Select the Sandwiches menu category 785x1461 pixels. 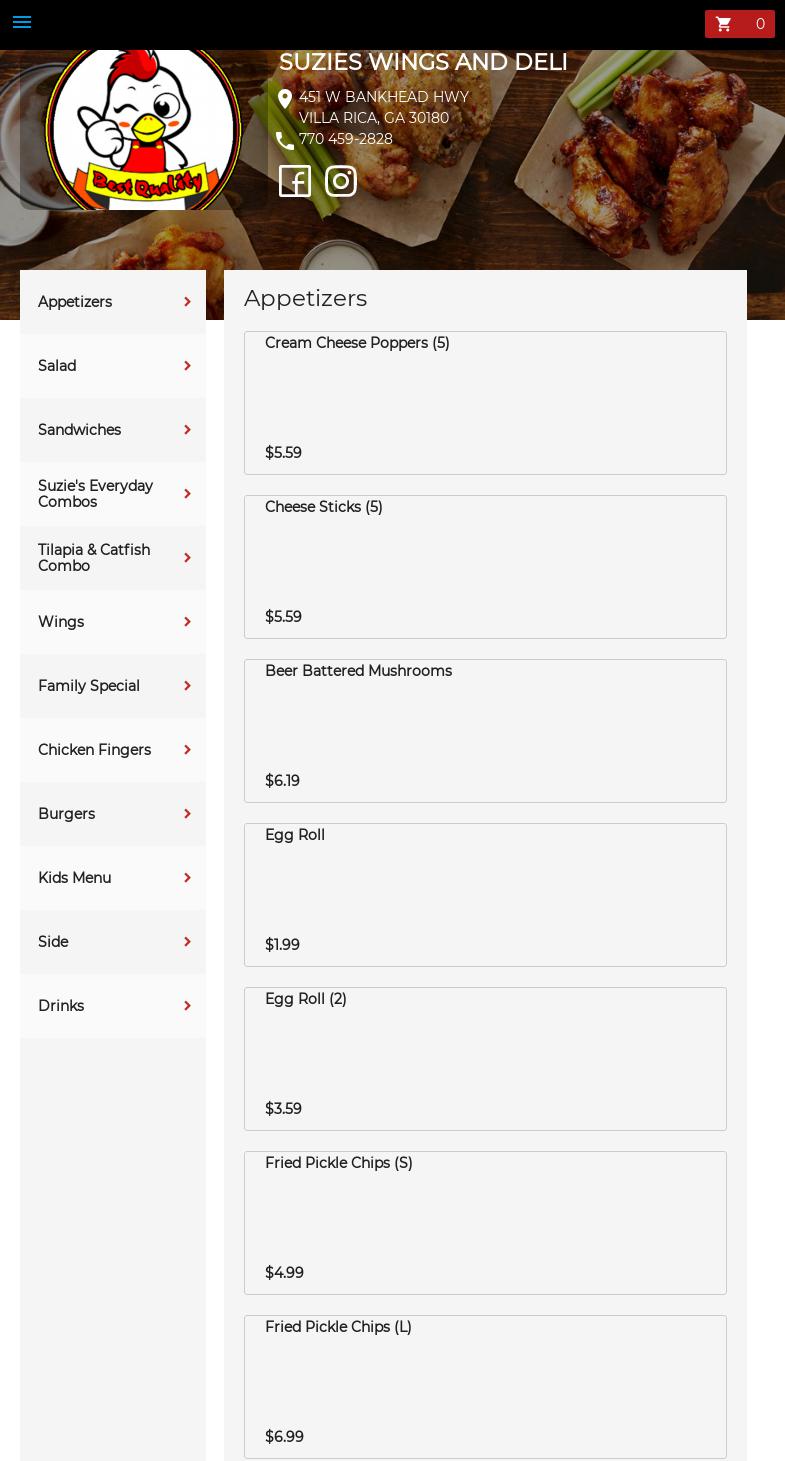click(x=80, y=430)
